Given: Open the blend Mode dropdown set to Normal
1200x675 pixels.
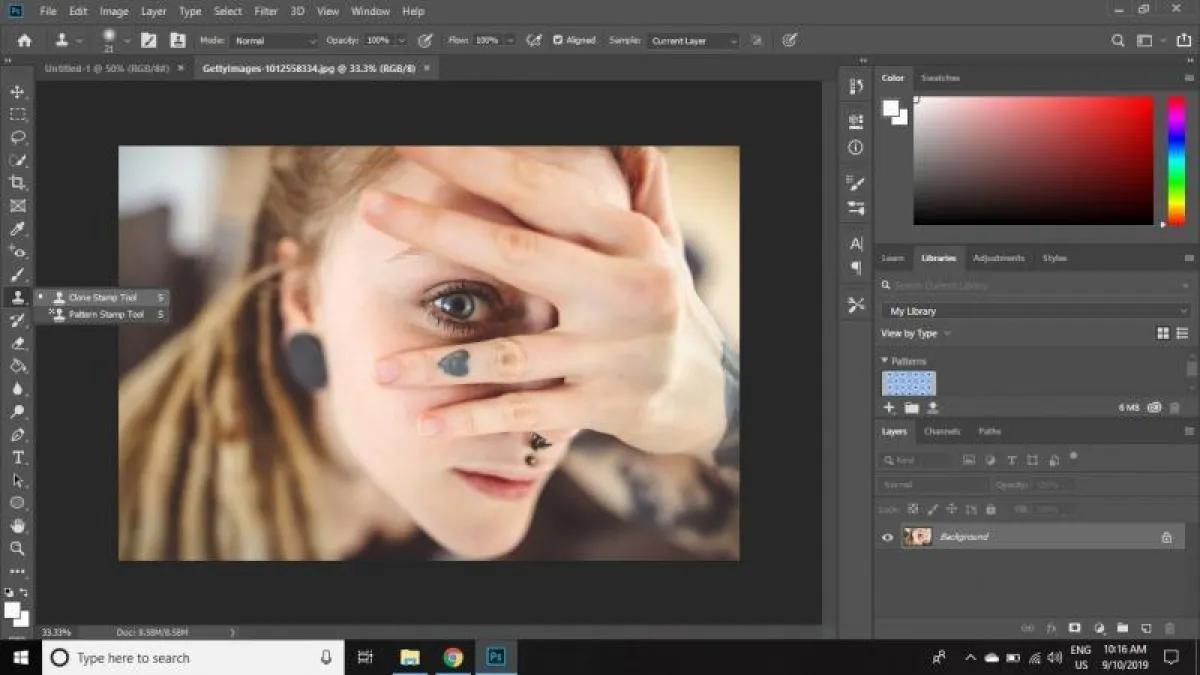Looking at the screenshot, I should click(x=273, y=41).
